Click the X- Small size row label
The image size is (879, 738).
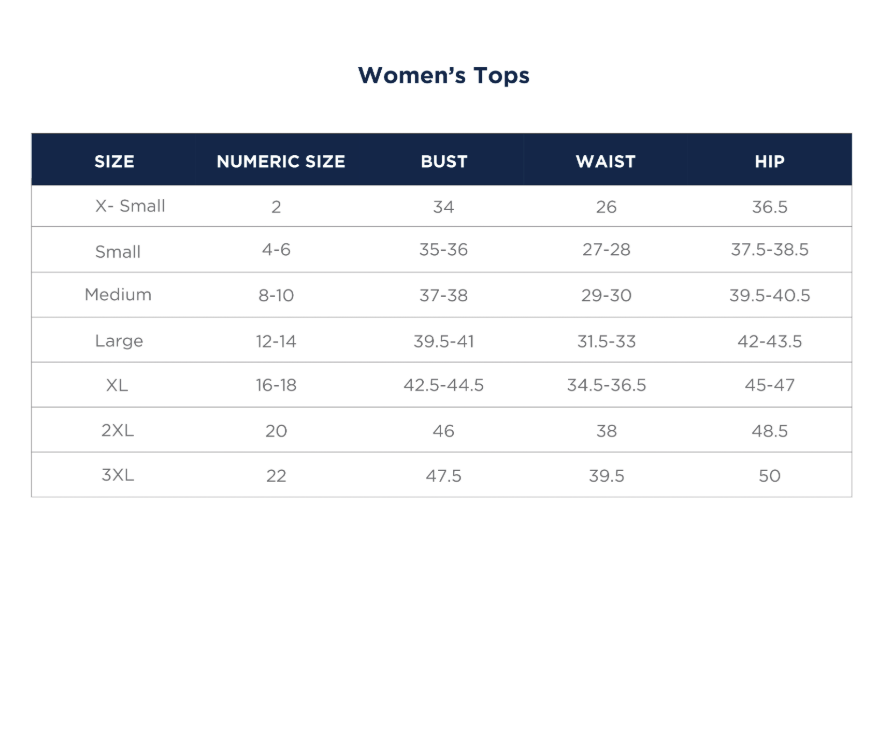pyautogui.click(x=130, y=206)
